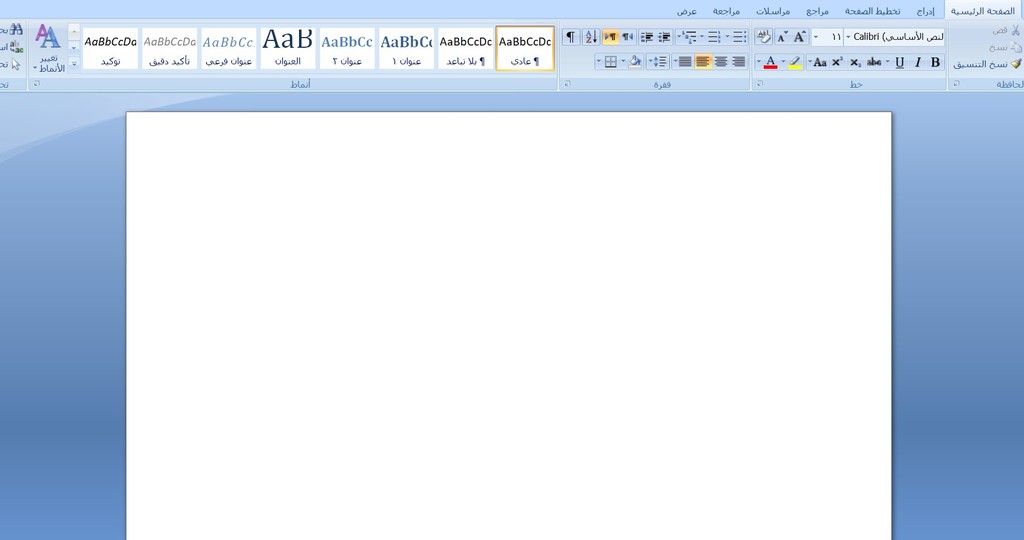Toggle Italic text formatting

point(917,62)
